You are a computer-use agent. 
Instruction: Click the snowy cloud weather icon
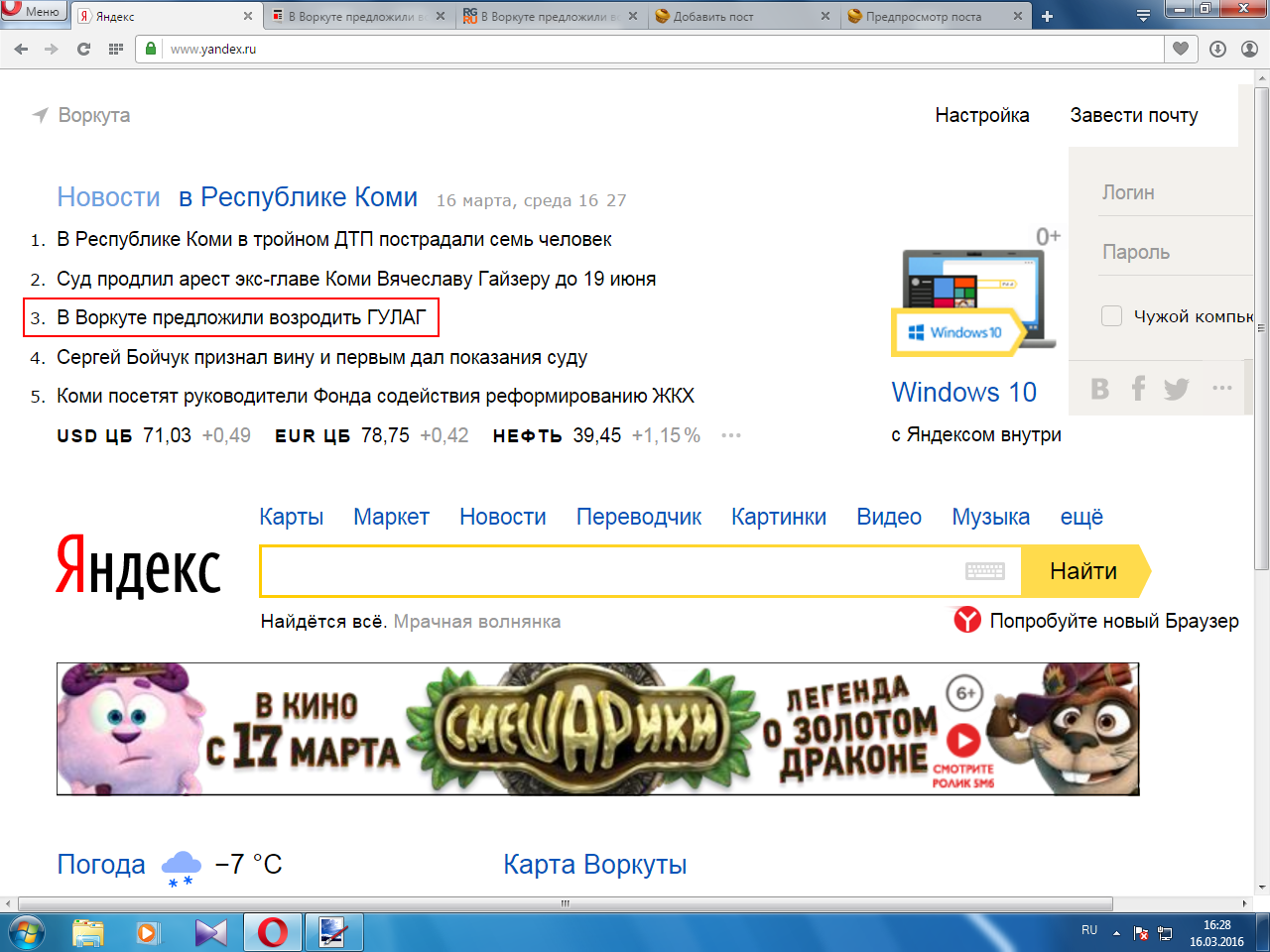click(x=181, y=868)
